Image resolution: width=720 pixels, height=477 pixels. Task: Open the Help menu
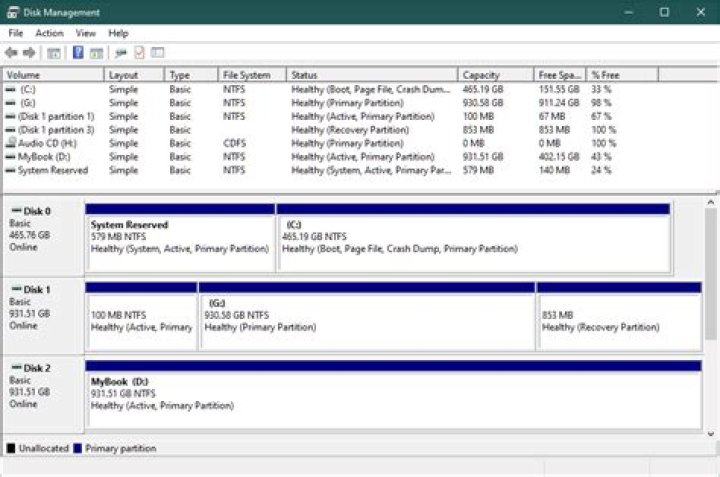(x=118, y=33)
